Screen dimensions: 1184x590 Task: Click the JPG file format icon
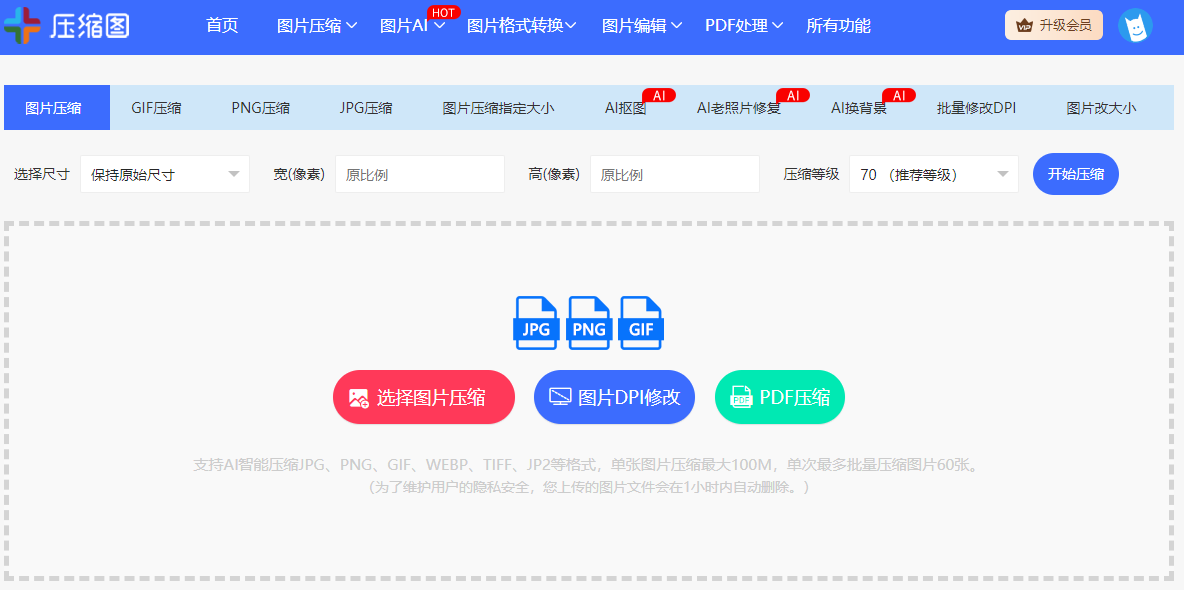pyautogui.click(x=536, y=322)
